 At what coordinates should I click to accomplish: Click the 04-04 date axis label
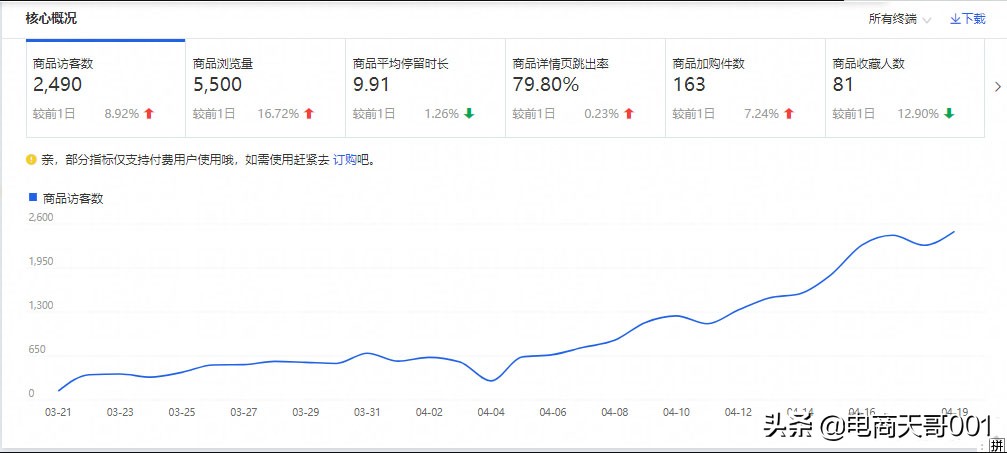click(x=491, y=412)
